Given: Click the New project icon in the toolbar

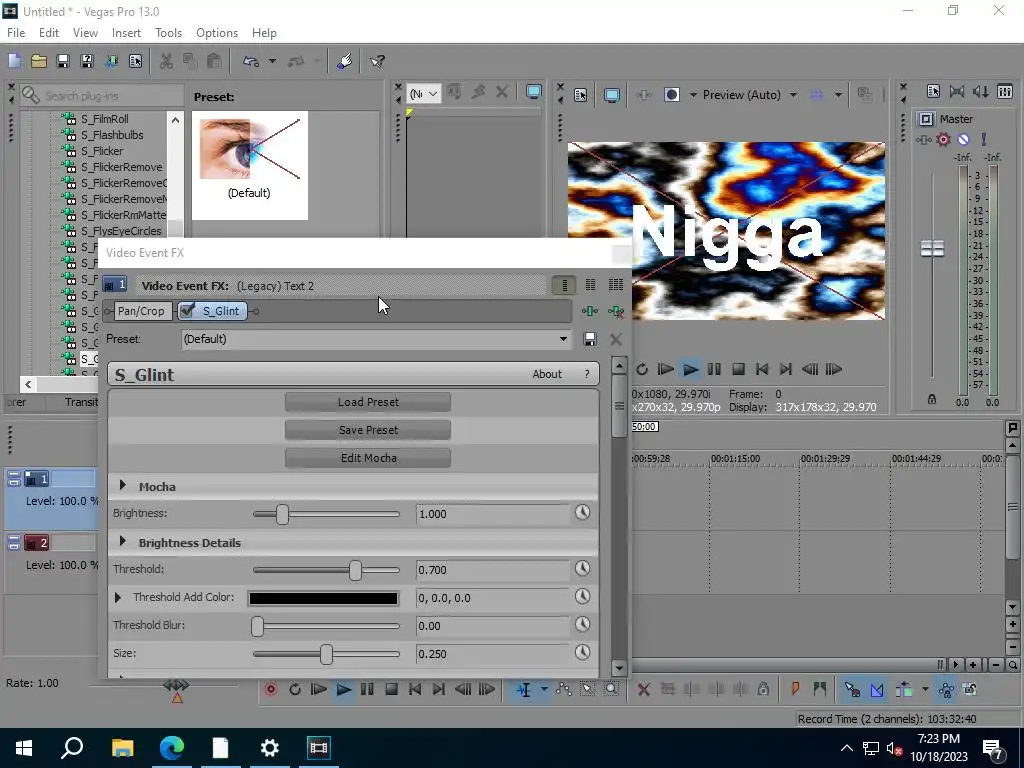Looking at the screenshot, I should [14, 61].
